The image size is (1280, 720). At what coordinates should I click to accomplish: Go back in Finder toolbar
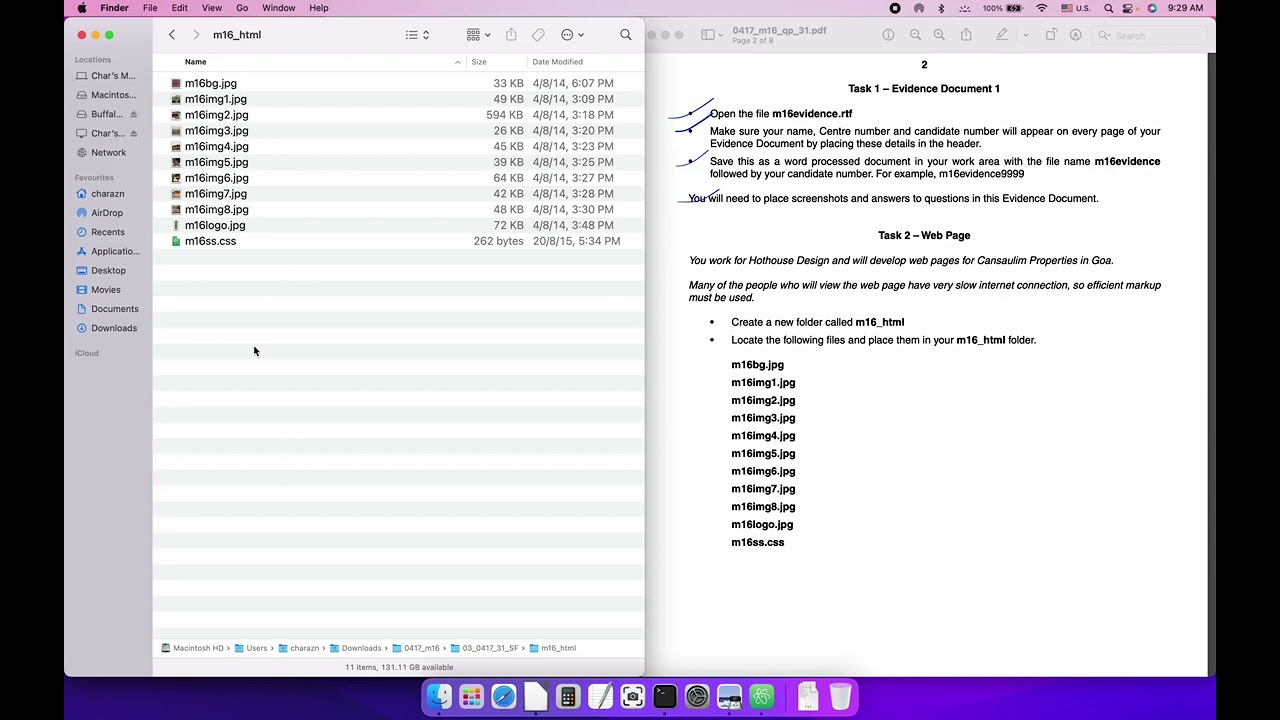[171, 35]
